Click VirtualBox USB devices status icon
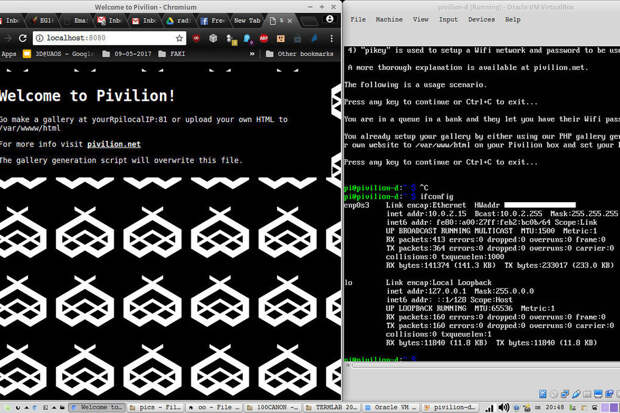This screenshot has height=413, width=620. coord(576,394)
